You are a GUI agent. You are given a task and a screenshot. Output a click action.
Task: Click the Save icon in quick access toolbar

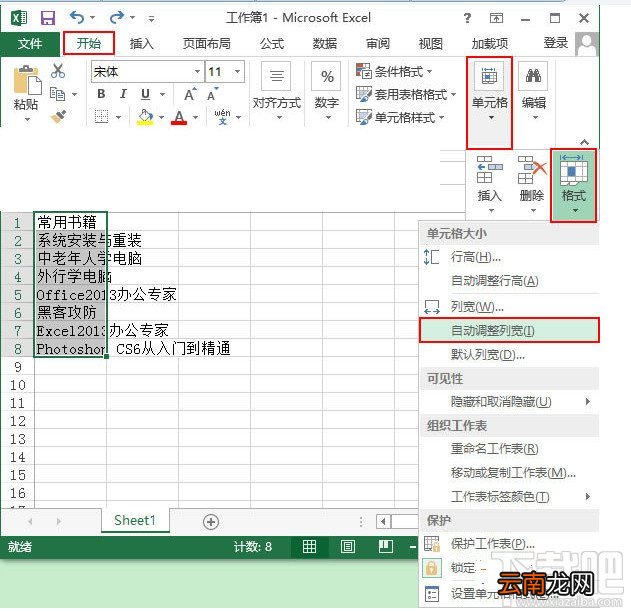48,18
